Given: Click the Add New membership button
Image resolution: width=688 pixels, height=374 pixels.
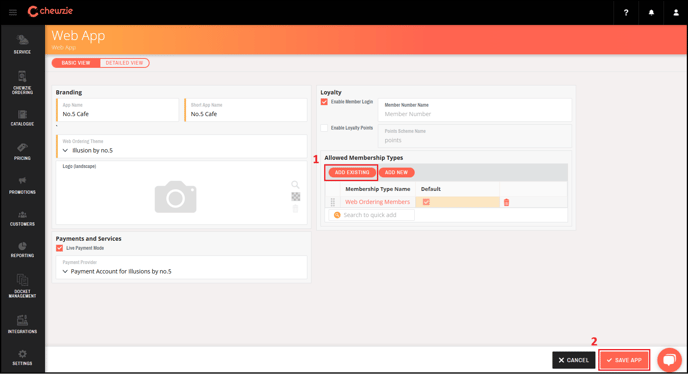Looking at the screenshot, I should 396,173.
